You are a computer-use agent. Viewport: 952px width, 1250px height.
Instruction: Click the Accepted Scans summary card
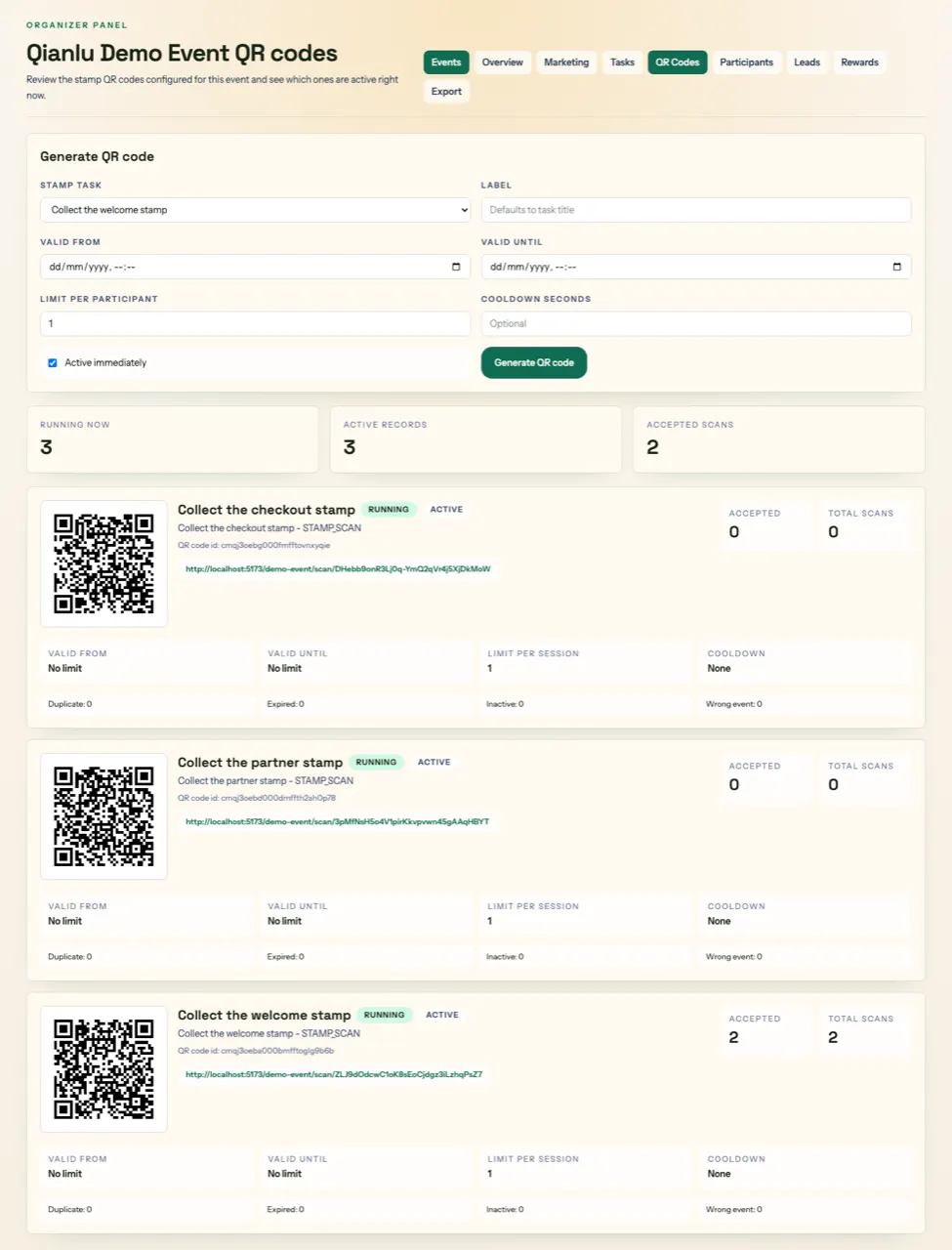779,439
